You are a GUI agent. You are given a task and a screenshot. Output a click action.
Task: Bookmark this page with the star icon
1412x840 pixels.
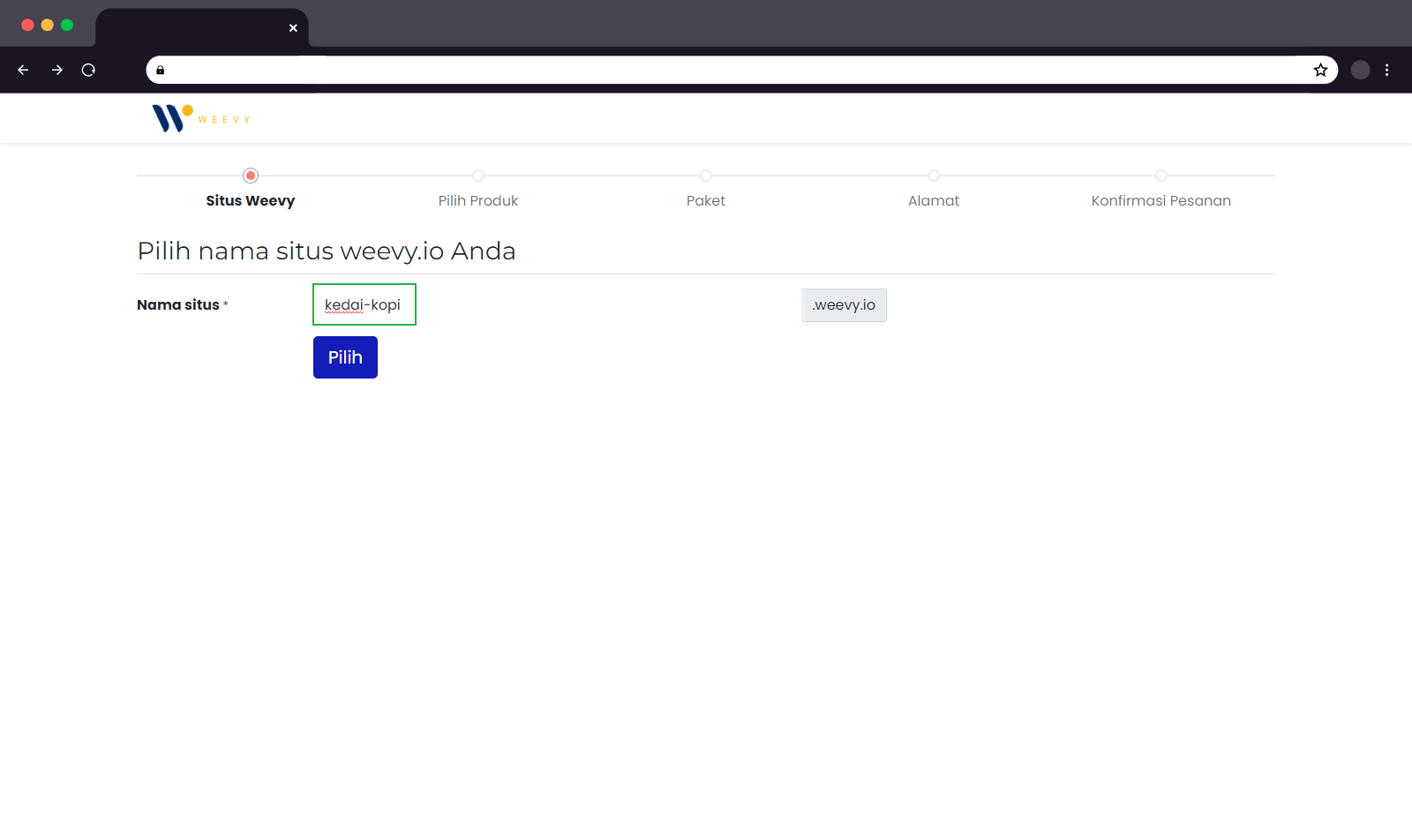(1320, 70)
